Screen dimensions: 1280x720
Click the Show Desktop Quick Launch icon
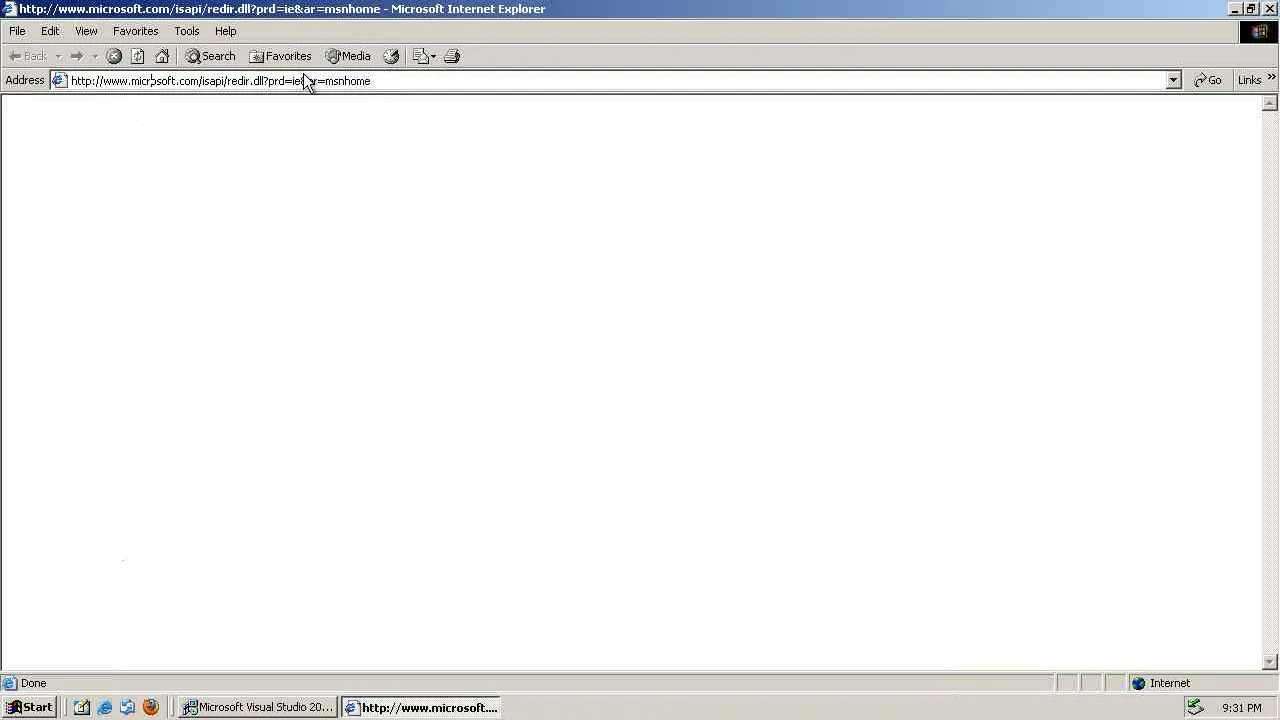128,707
